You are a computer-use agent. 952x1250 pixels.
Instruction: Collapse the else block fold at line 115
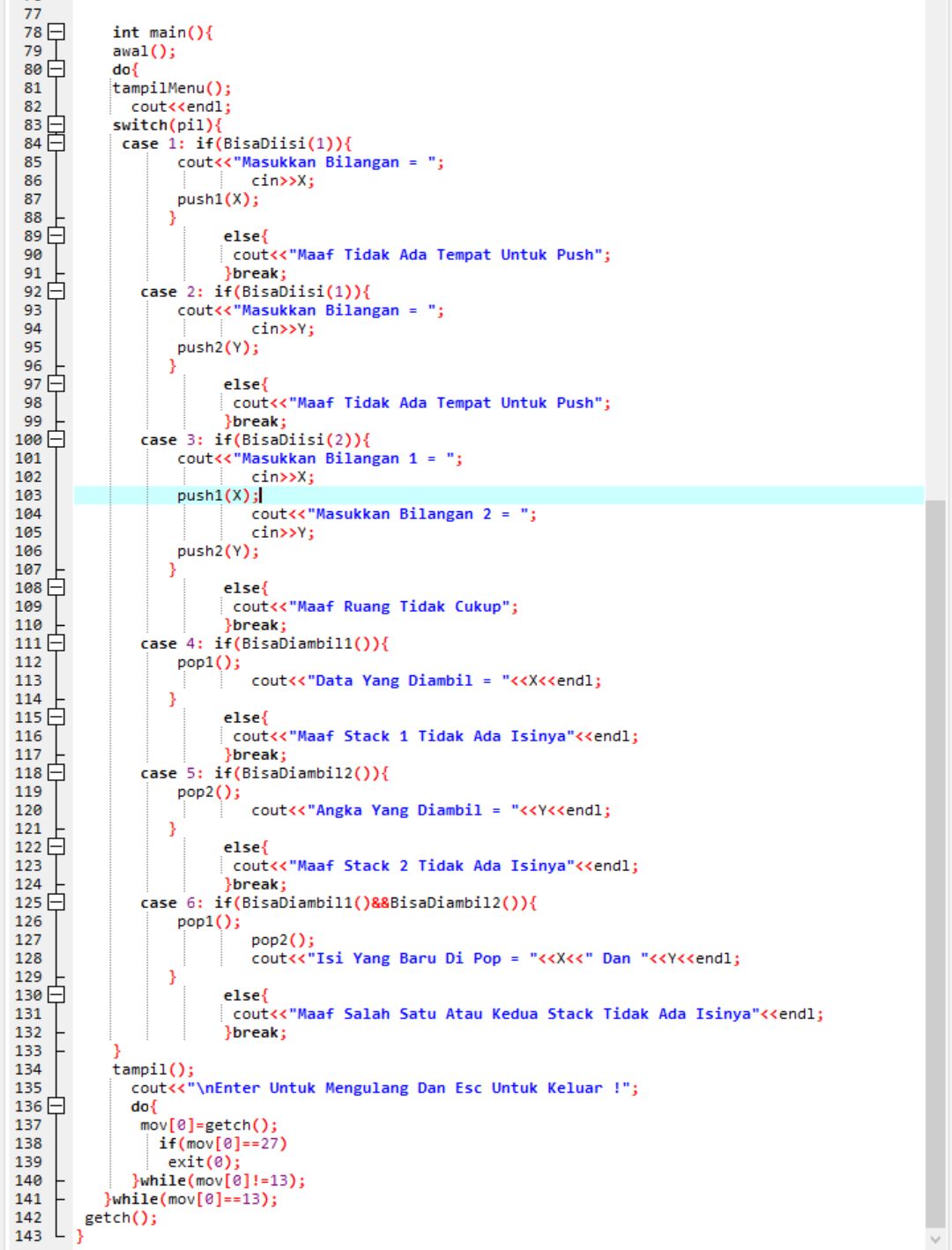pyautogui.click(x=56, y=718)
